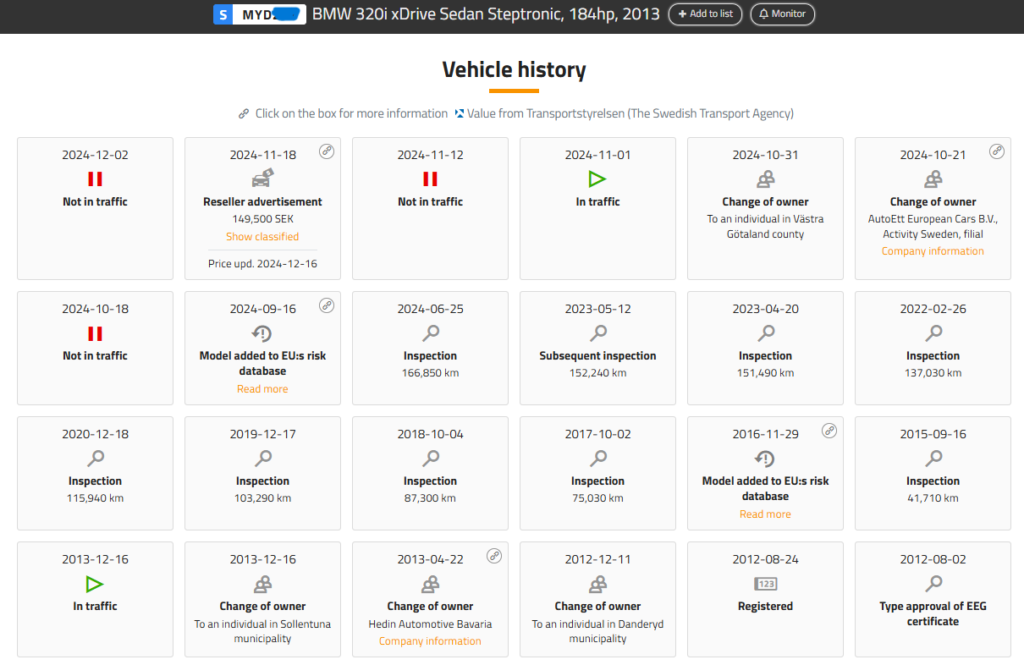Screen dimensions: 1024x665
Task: Click the green In traffic icon dated 2013-12-16
Action: click(x=95, y=584)
